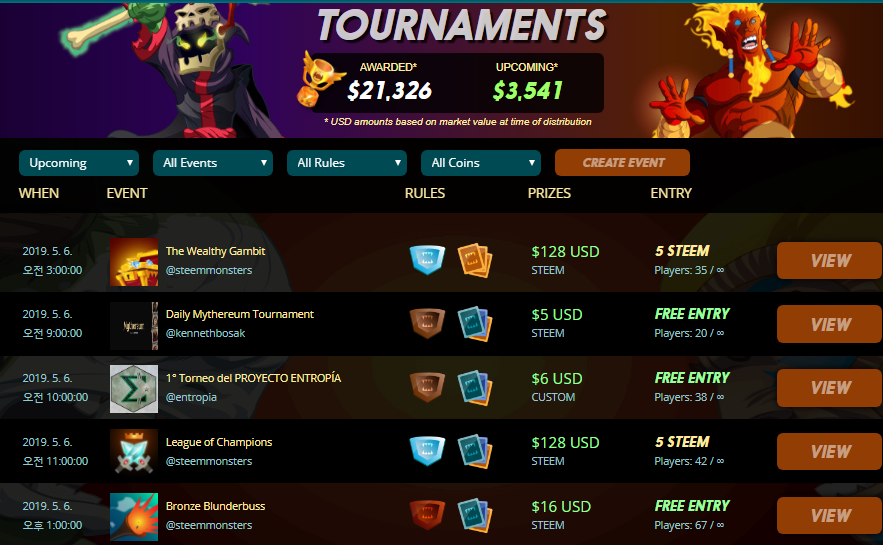View the League of Champions tournament
Image resolution: width=883 pixels, height=545 pixels.
(829, 452)
